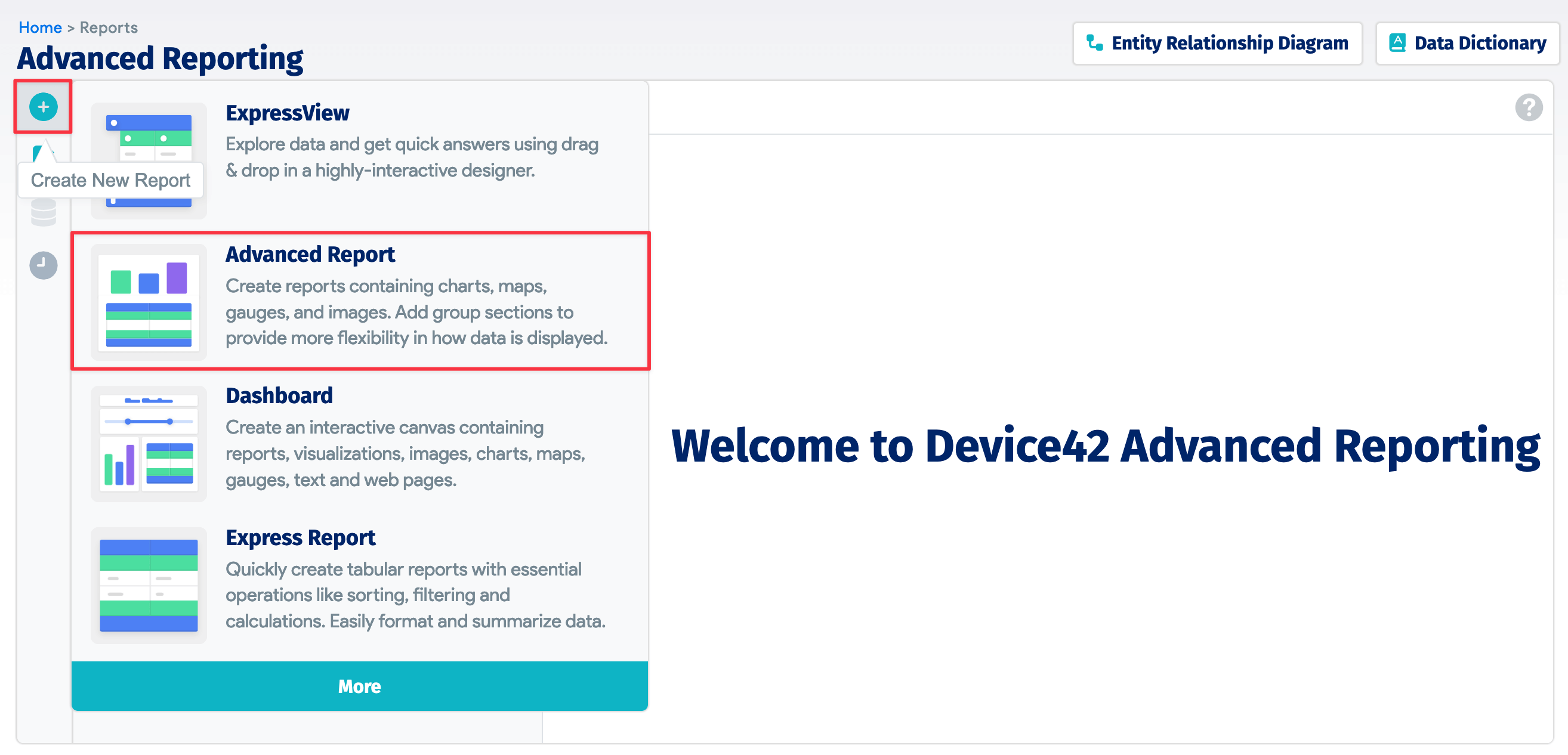Click the More button
The height and width of the screenshot is (755, 1568).
coord(359,686)
